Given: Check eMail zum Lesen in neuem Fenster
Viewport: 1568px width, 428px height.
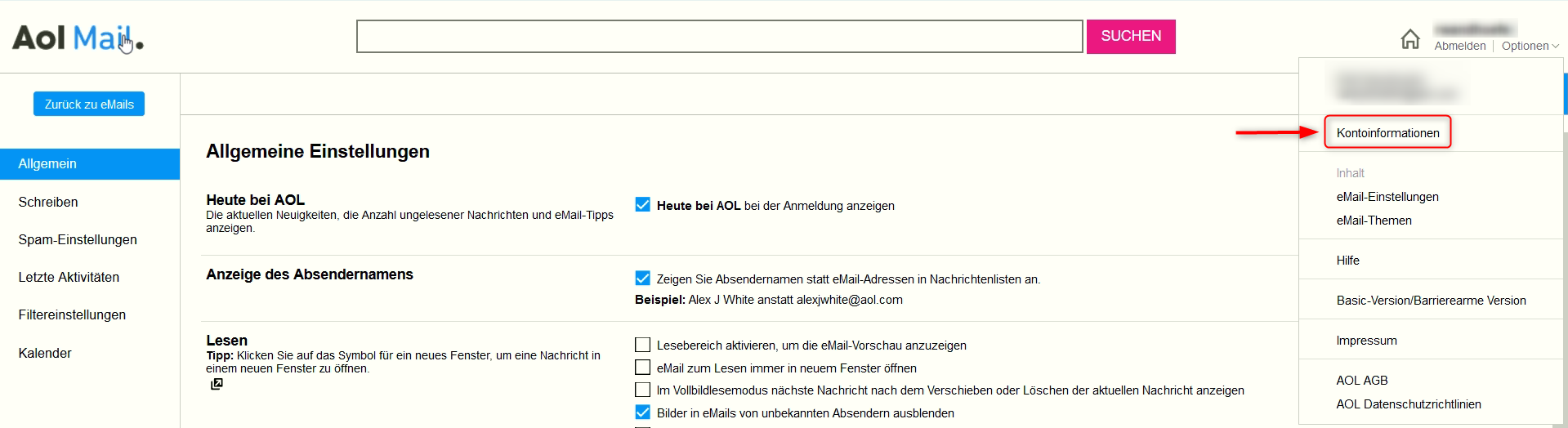Looking at the screenshot, I should [643, 368].
